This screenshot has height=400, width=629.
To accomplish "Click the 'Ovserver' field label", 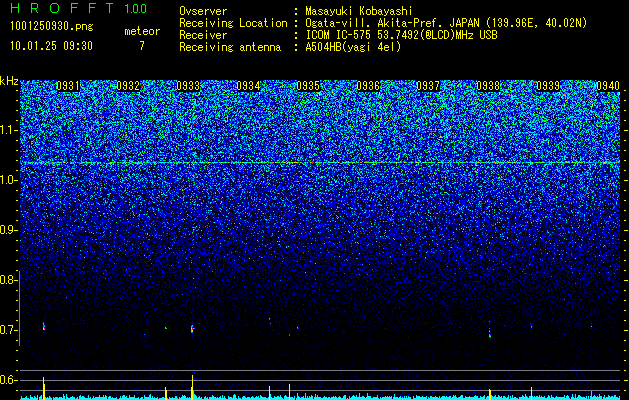I will point(203,11).
